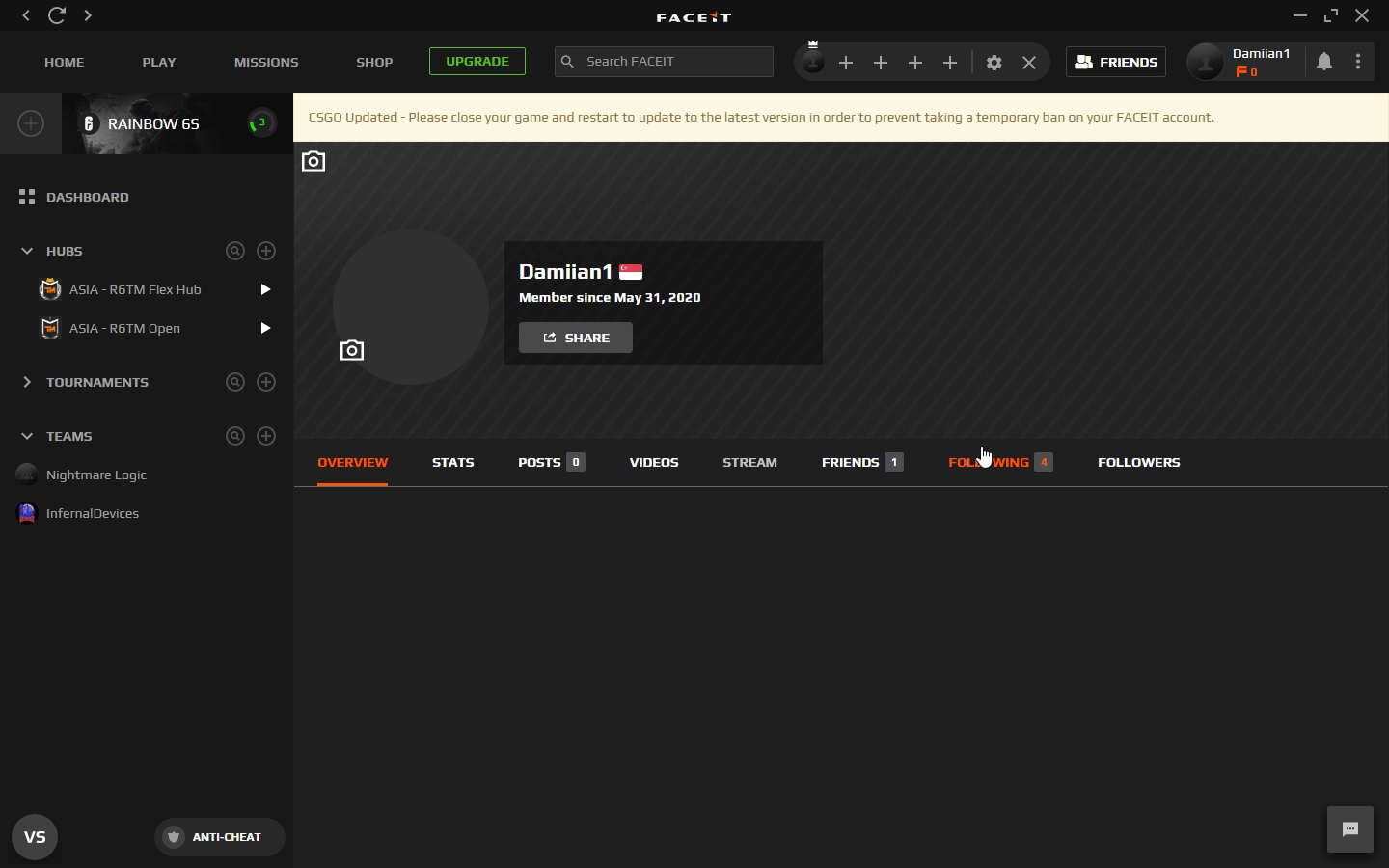Image resolution: width=1389 pixels, height=868 pixels.
Task: Collapse the HUBS section
Action: point(27,251)
